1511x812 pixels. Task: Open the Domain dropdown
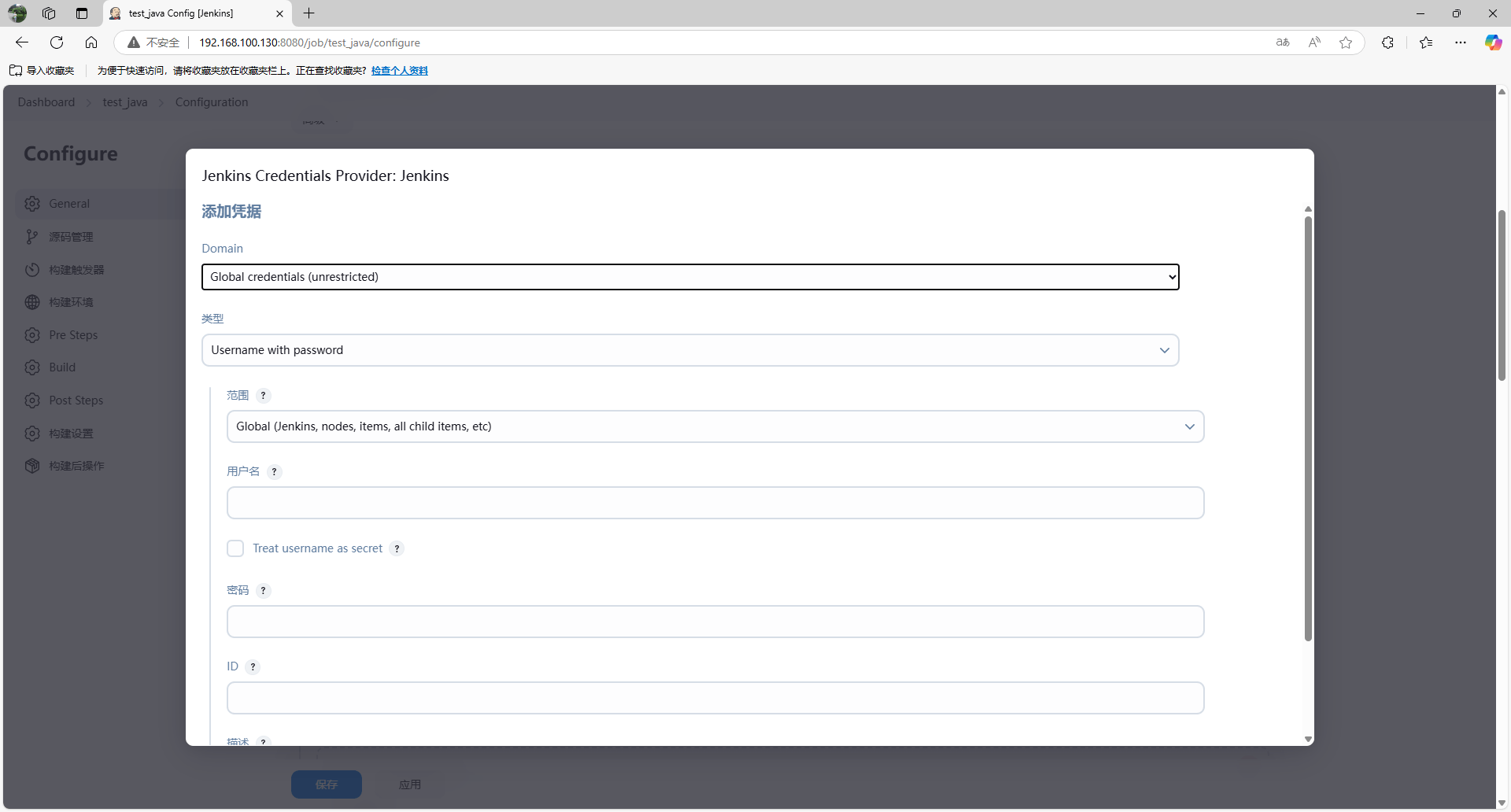690,277
